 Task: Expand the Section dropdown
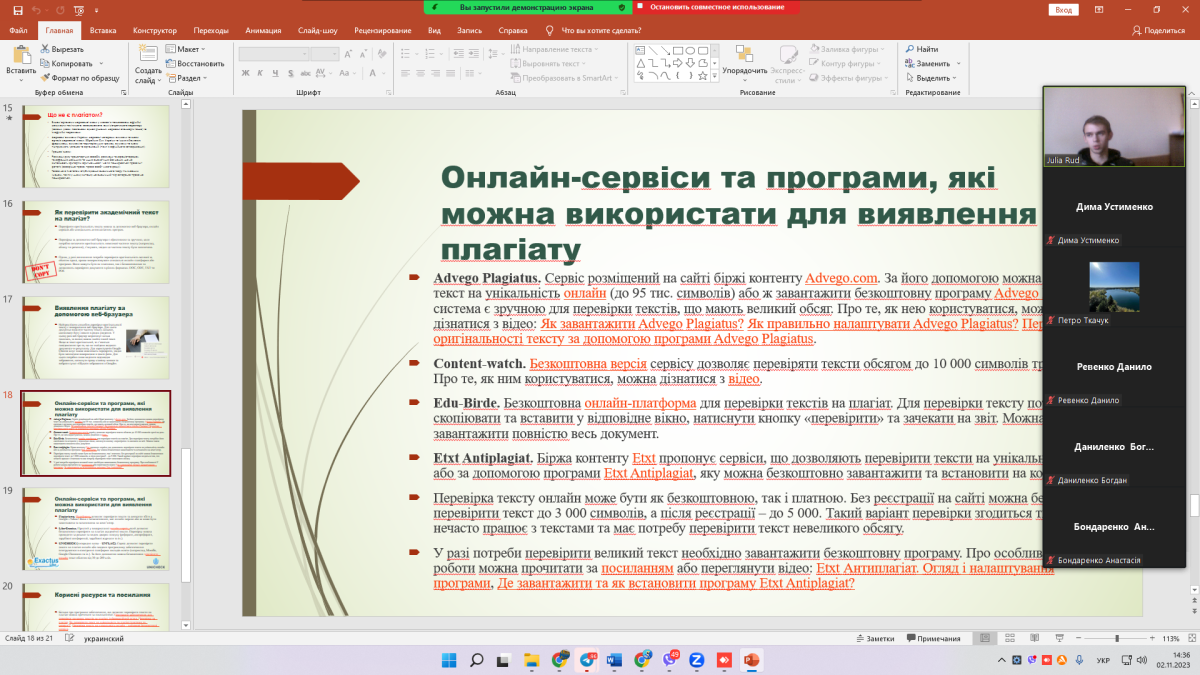190,77
